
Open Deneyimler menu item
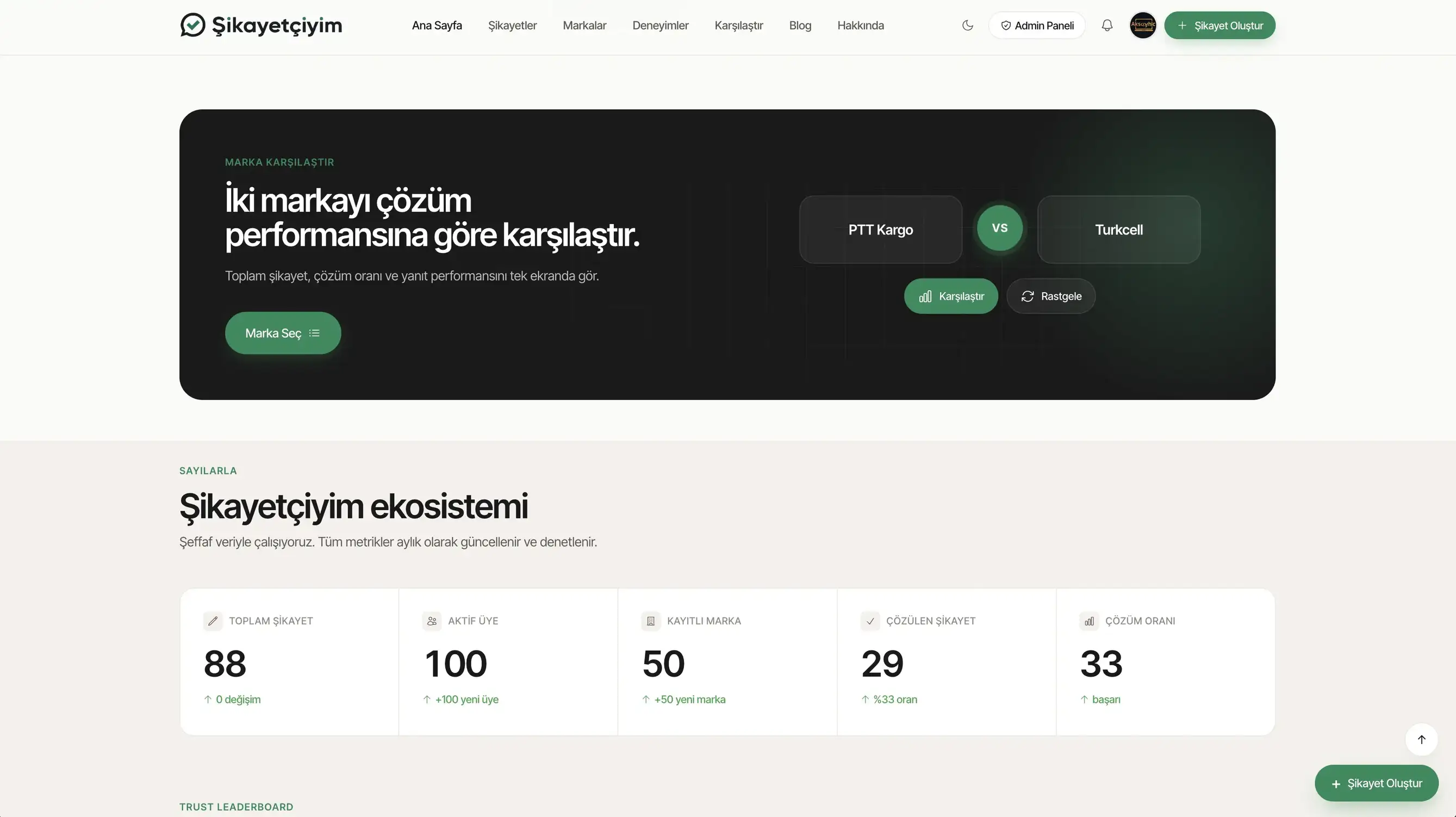pyautogui.click(x=660, y=26)
